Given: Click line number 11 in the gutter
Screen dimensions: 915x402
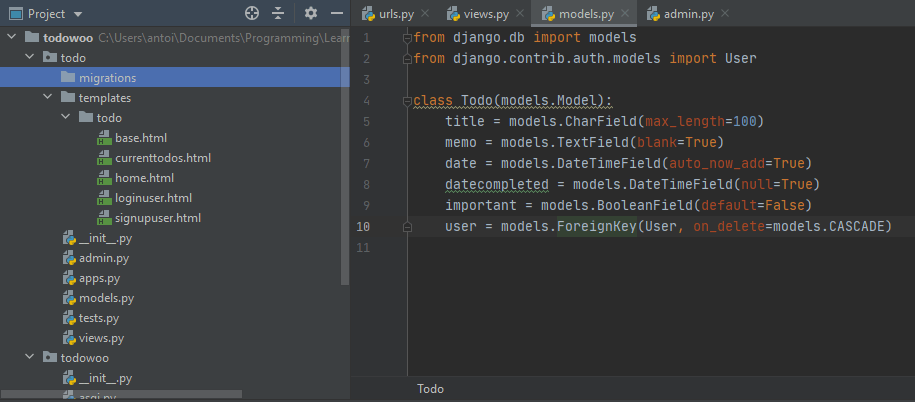Looking at the screenshot, I should click(x=364, y=248).
